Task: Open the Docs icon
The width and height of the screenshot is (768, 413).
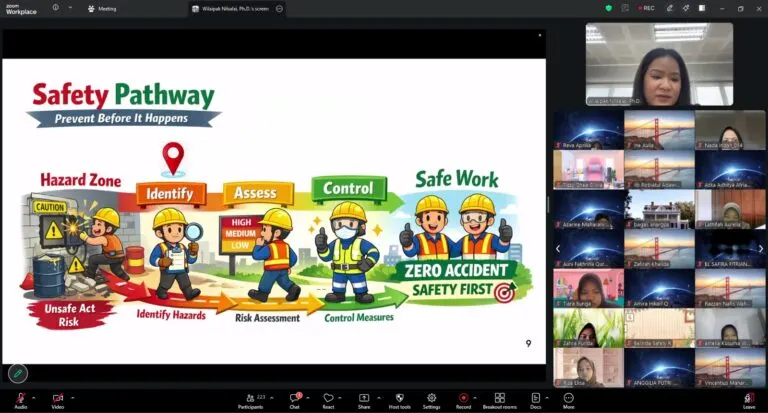Action: (x=535, y=400)
